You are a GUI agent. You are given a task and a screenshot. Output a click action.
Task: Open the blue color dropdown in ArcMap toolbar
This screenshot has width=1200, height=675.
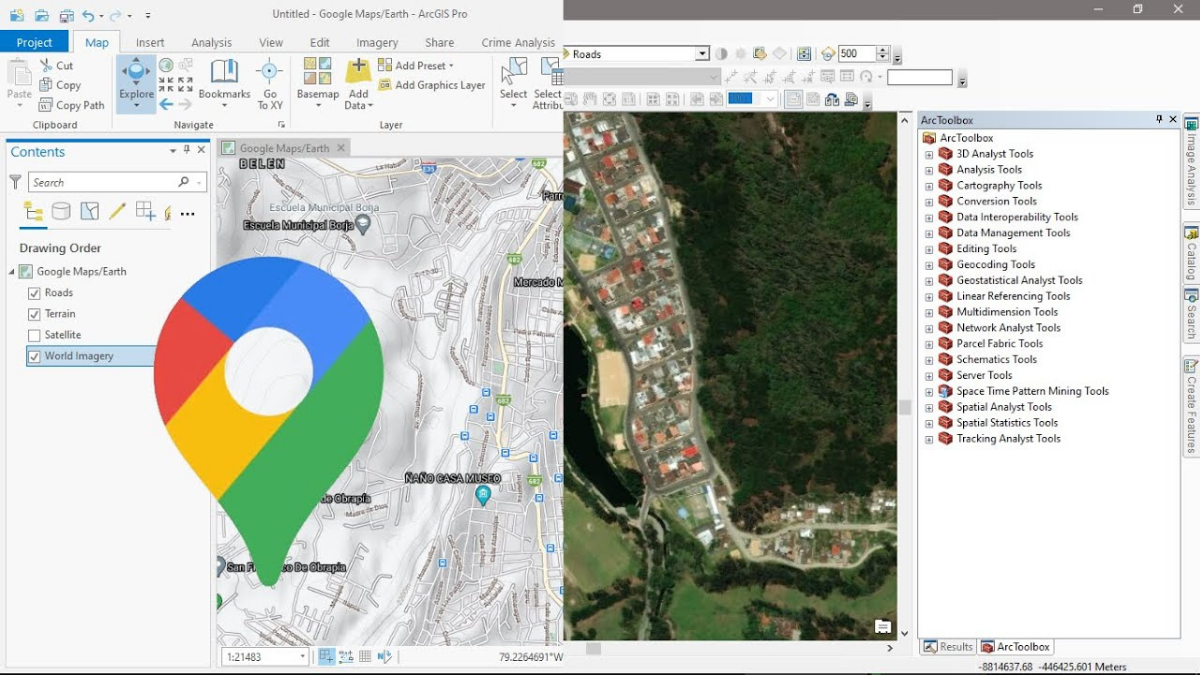pyautogui.click(x=770, y=99)
